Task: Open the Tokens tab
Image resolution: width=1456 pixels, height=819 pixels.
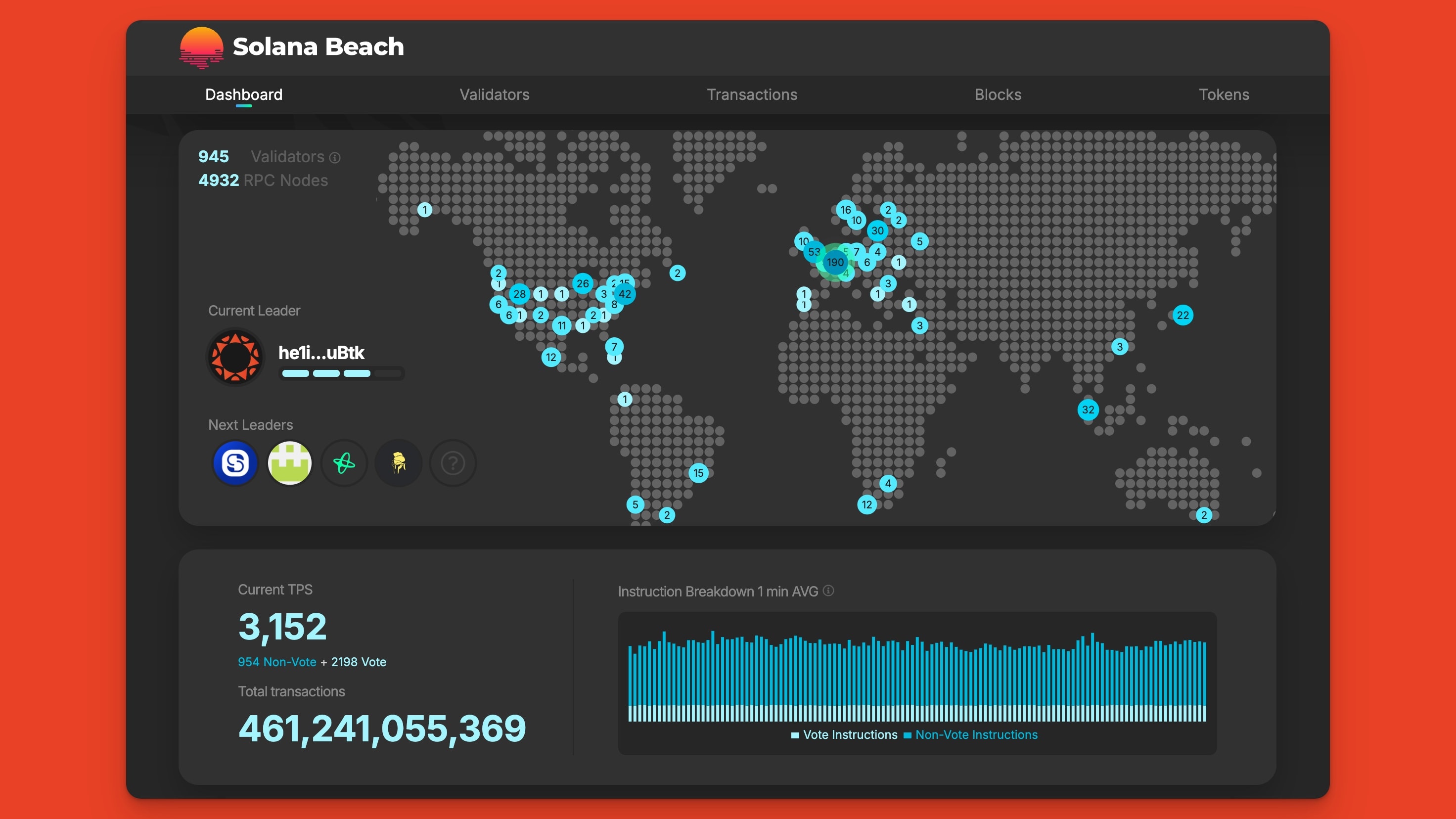Action: 1224,94
